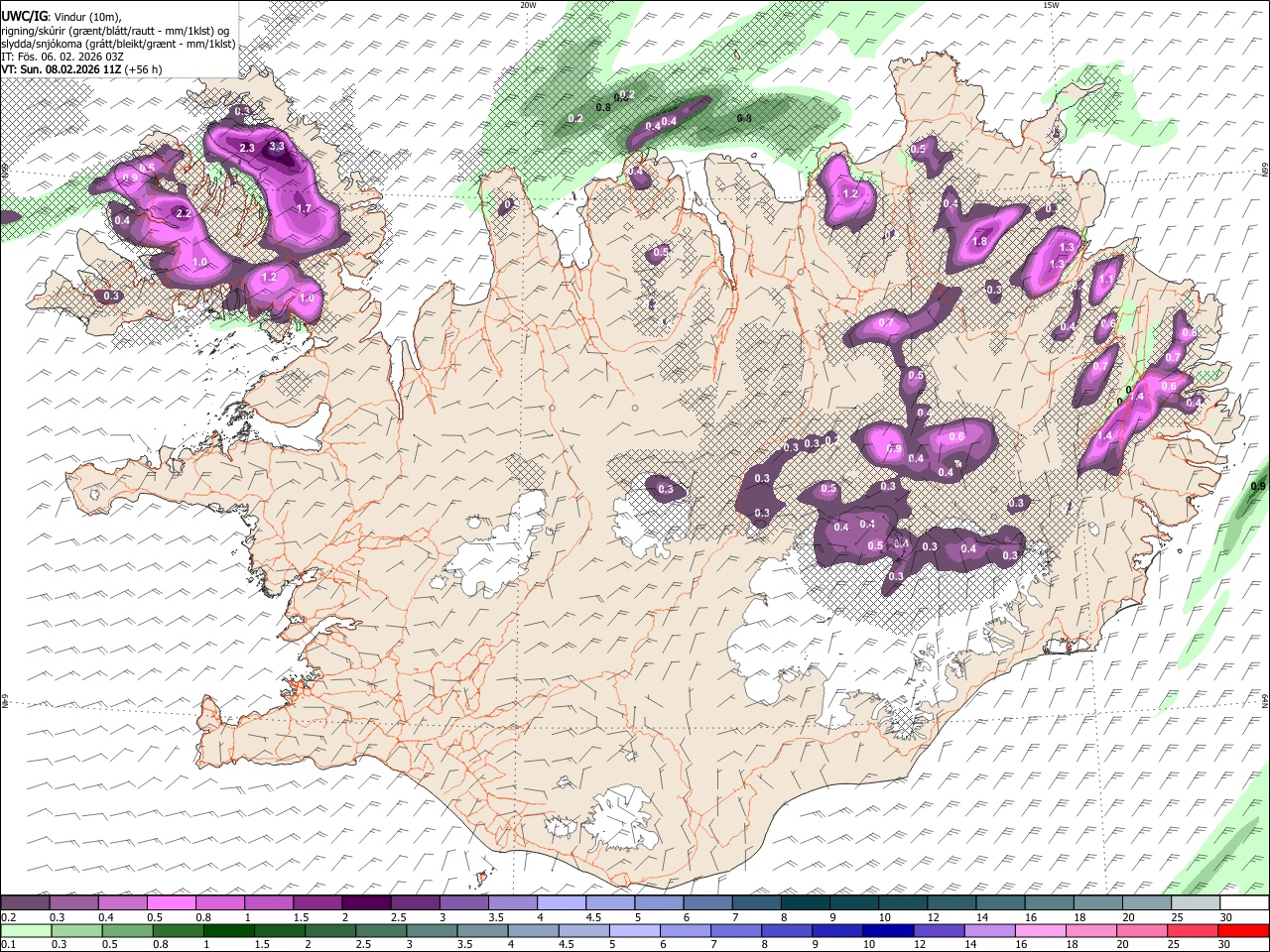Click the '1.1' snowfall value on the map
The image size is (1270, 952).
1106,281
